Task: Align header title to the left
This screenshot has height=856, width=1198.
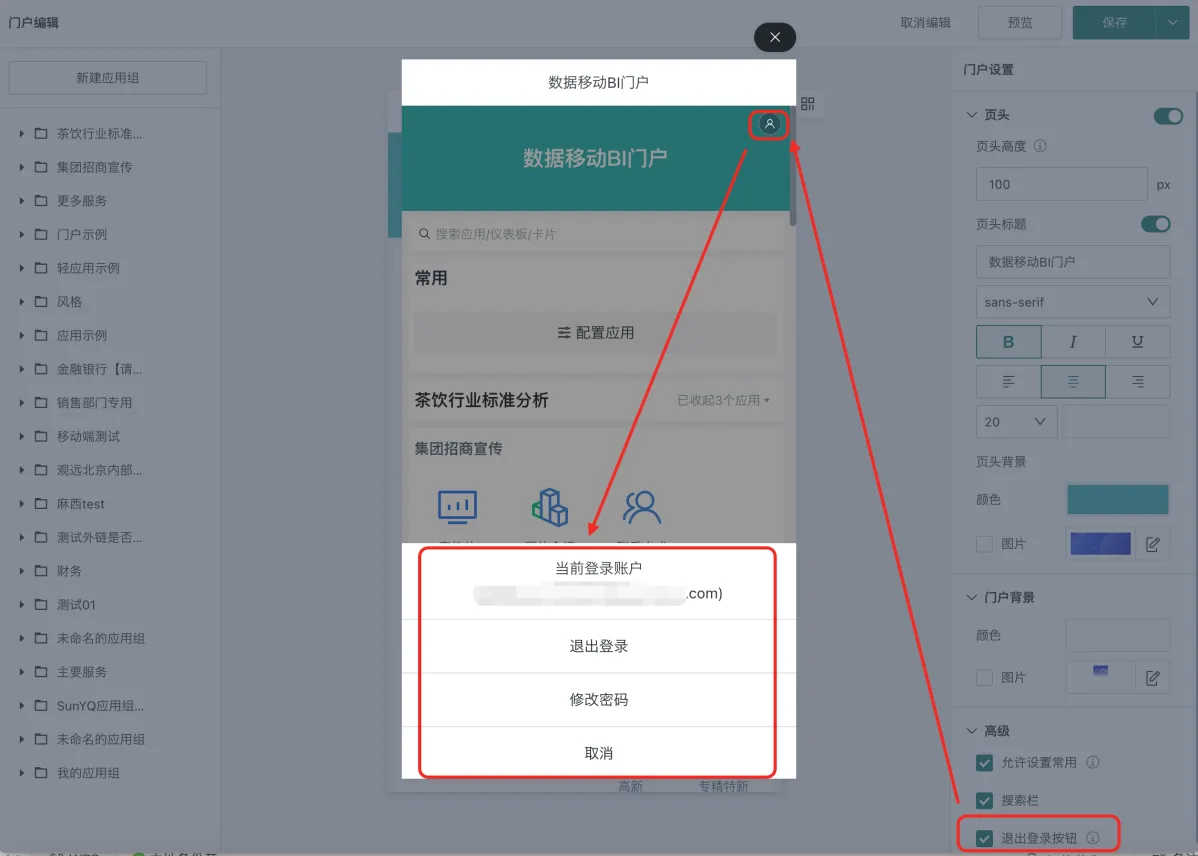Action: point(1008,382)
